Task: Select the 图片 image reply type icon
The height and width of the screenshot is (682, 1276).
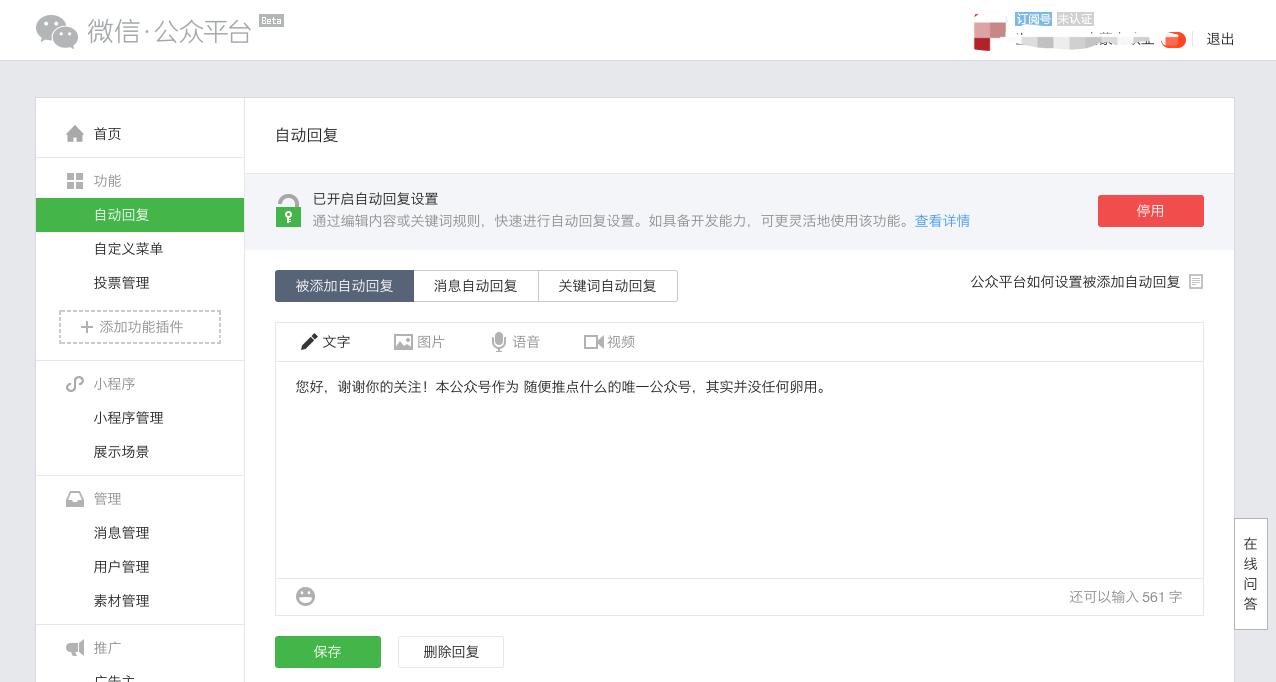Action: click(404, 342)
